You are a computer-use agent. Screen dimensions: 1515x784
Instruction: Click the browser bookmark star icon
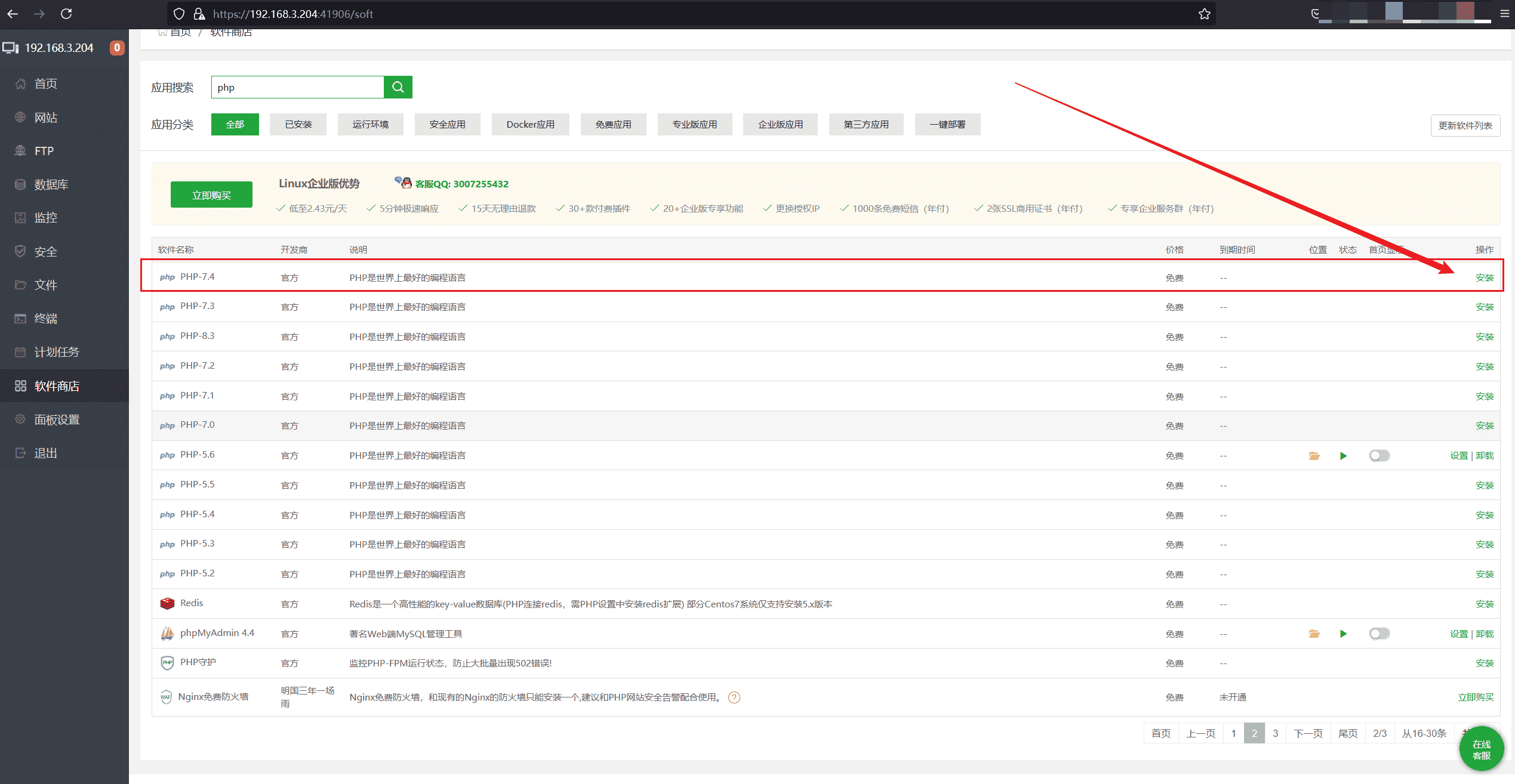point(1204,14)
